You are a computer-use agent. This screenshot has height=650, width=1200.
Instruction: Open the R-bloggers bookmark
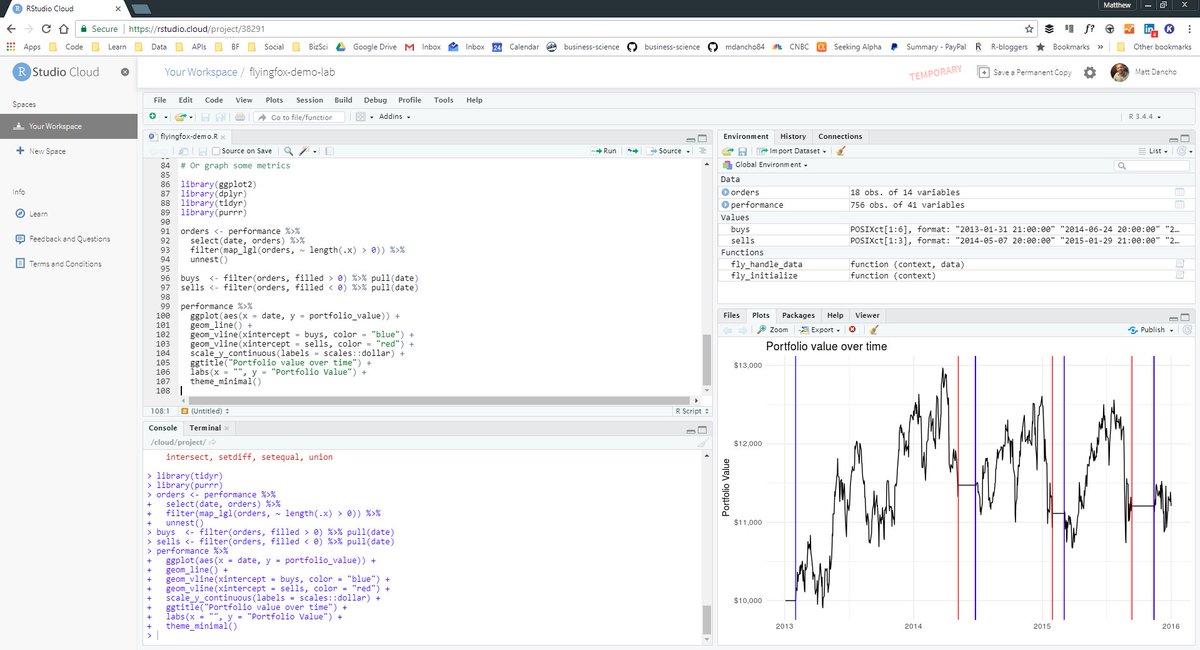[1002, 46]
